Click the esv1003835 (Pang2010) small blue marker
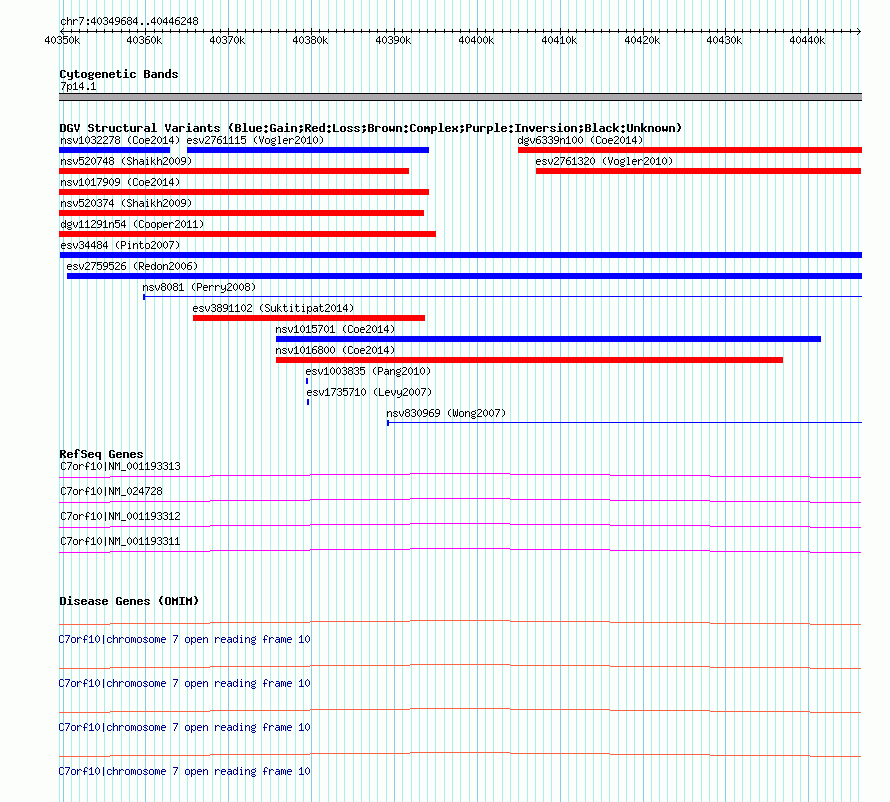This screenshot has width=890, height=802. (x=307, y=381)
